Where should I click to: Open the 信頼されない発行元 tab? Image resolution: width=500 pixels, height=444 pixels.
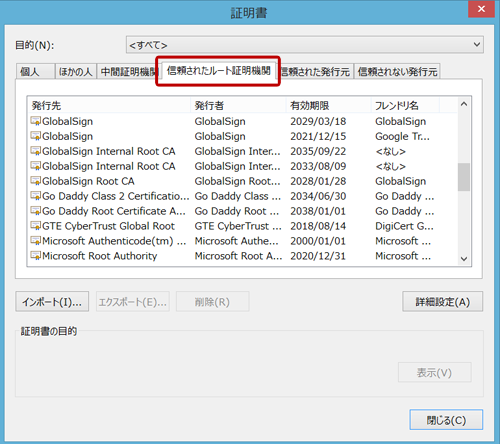pyautogui.click(x=397, y=72)
